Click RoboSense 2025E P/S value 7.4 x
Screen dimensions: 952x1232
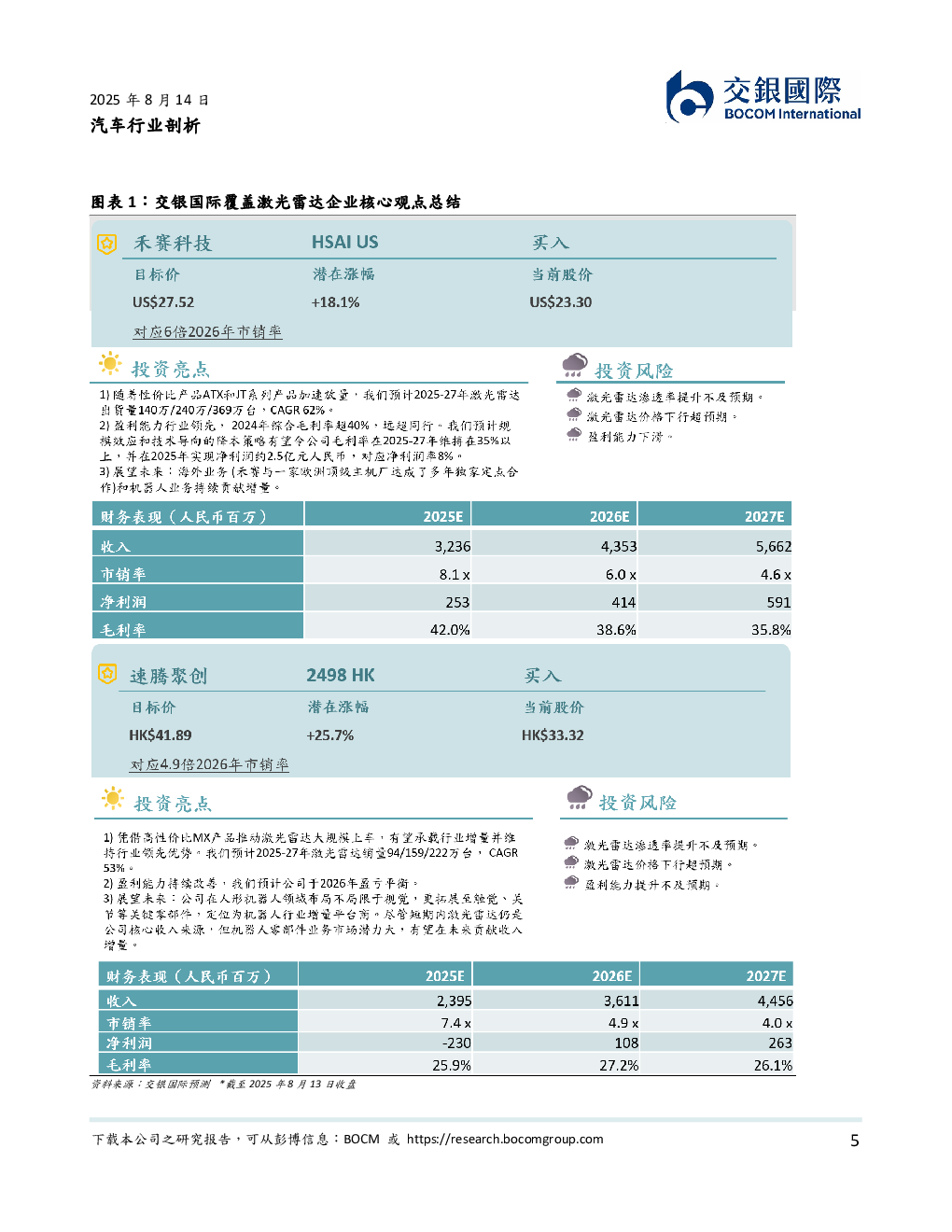(x=456, y=1024)
